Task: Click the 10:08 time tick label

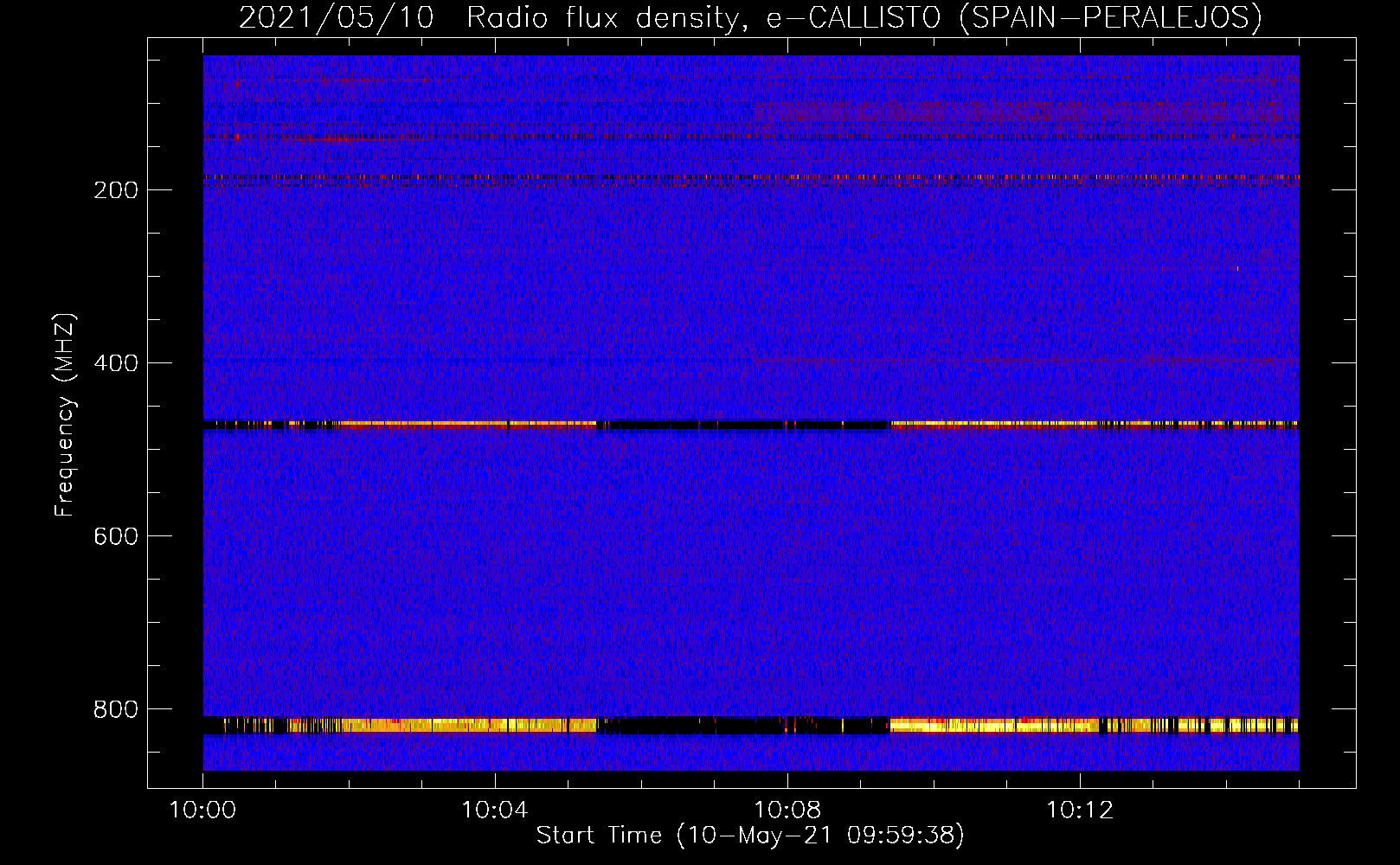Action: click(x=787, y=810)
